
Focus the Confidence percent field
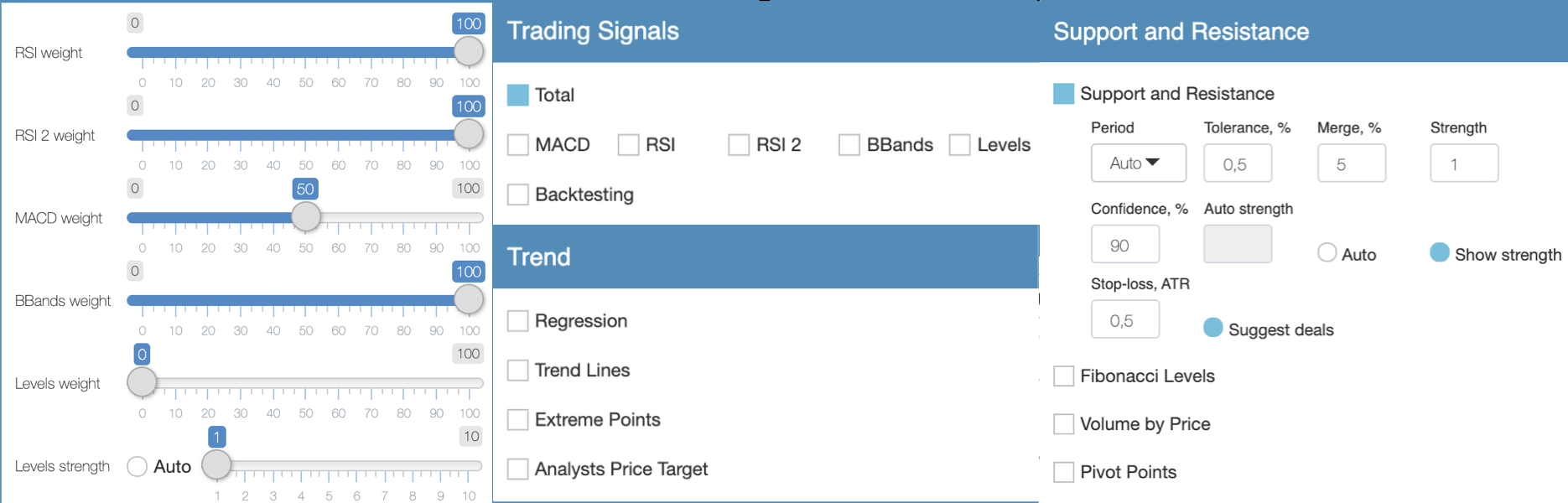pyautogui.click(x=1124, y=245)
